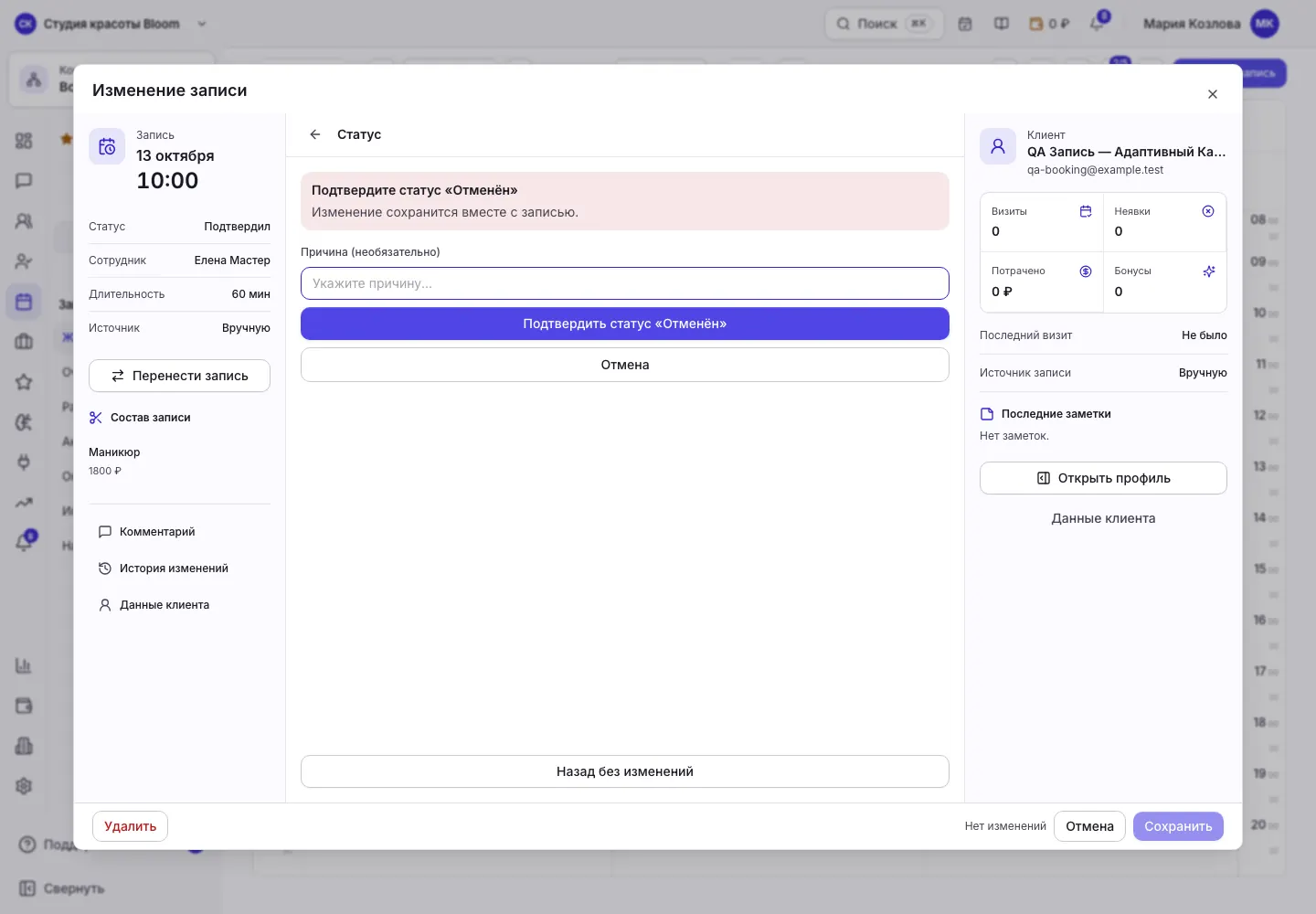Click the Сохранить button

1178,826
